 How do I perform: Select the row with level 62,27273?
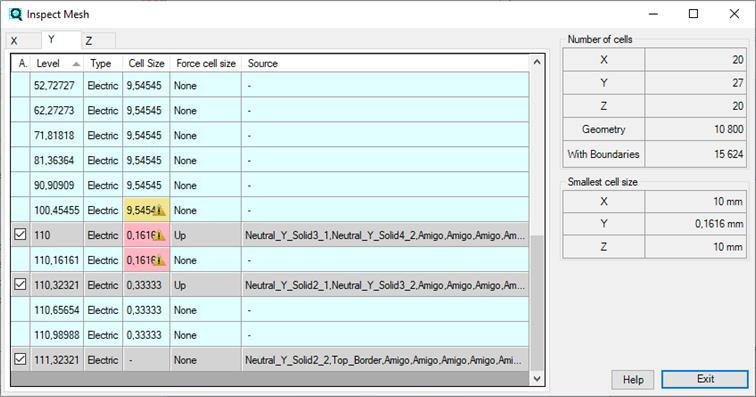point(270,110)
